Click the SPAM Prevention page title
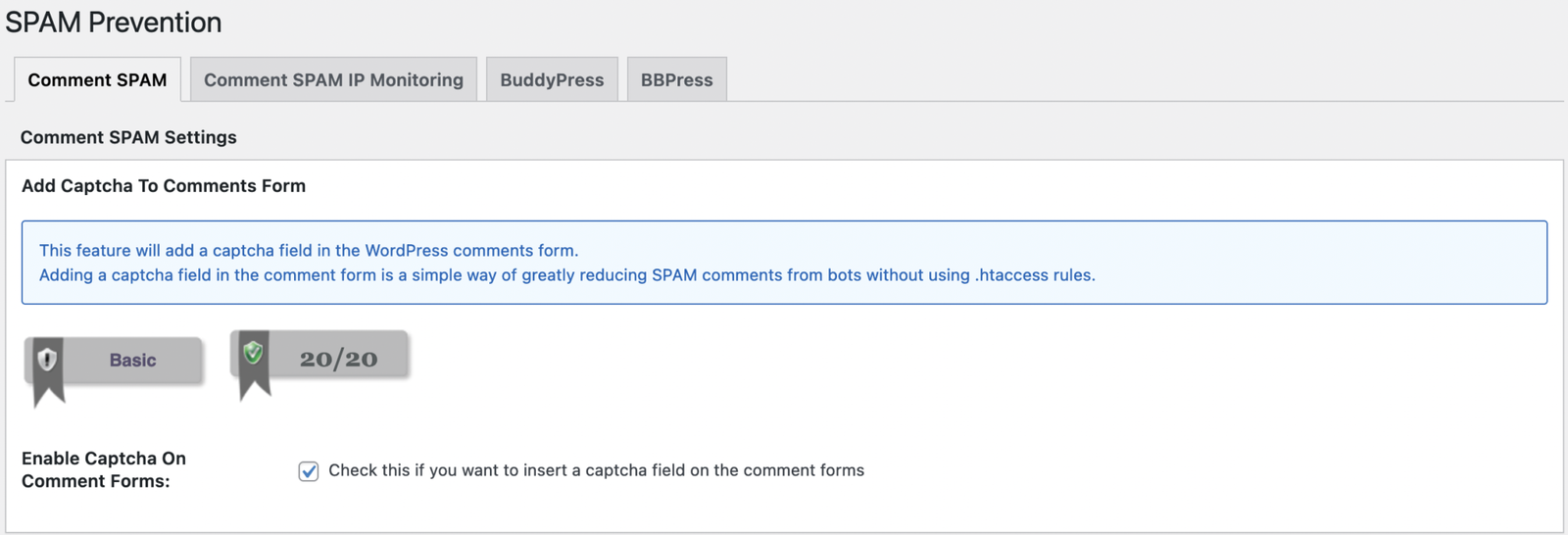Screen dimensions: 1568x535 tap(114, 23)
